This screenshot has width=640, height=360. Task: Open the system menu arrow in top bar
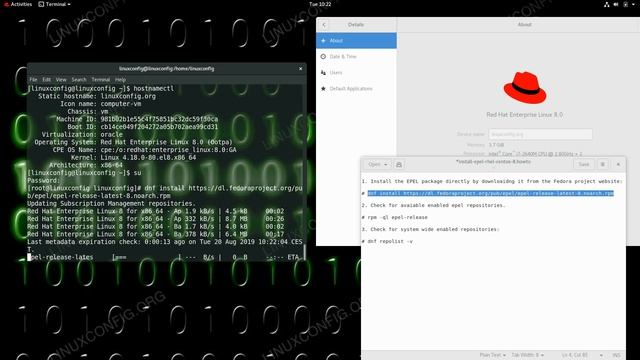coord(633,4)
